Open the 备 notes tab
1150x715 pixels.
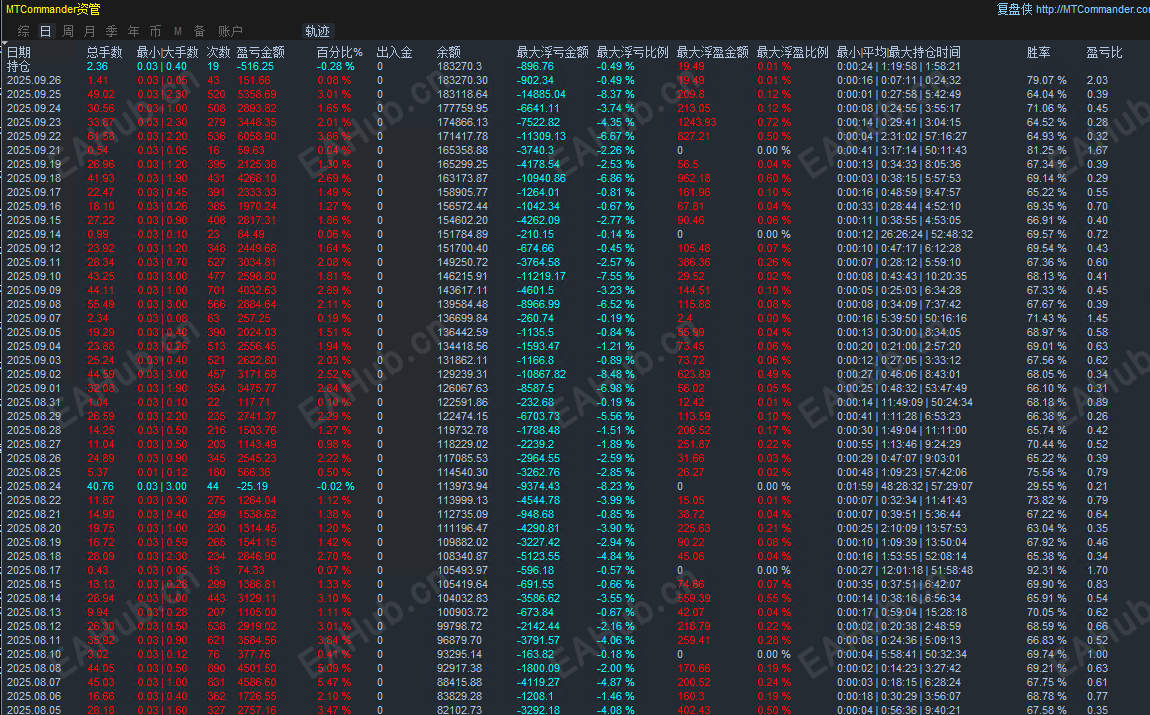click(x=199, y=32)
